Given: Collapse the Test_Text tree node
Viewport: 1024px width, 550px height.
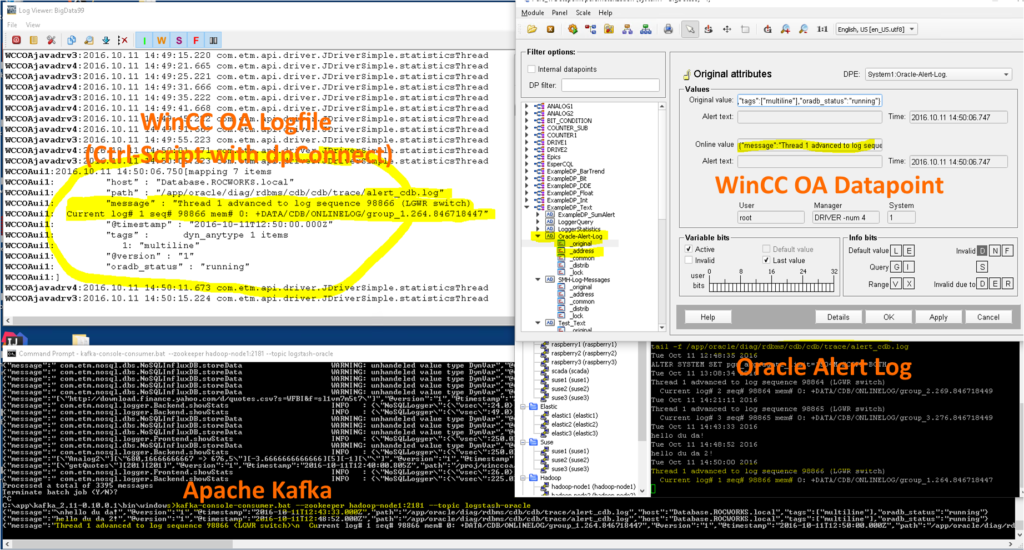Looking at the screenshot, I should [537, 323].
